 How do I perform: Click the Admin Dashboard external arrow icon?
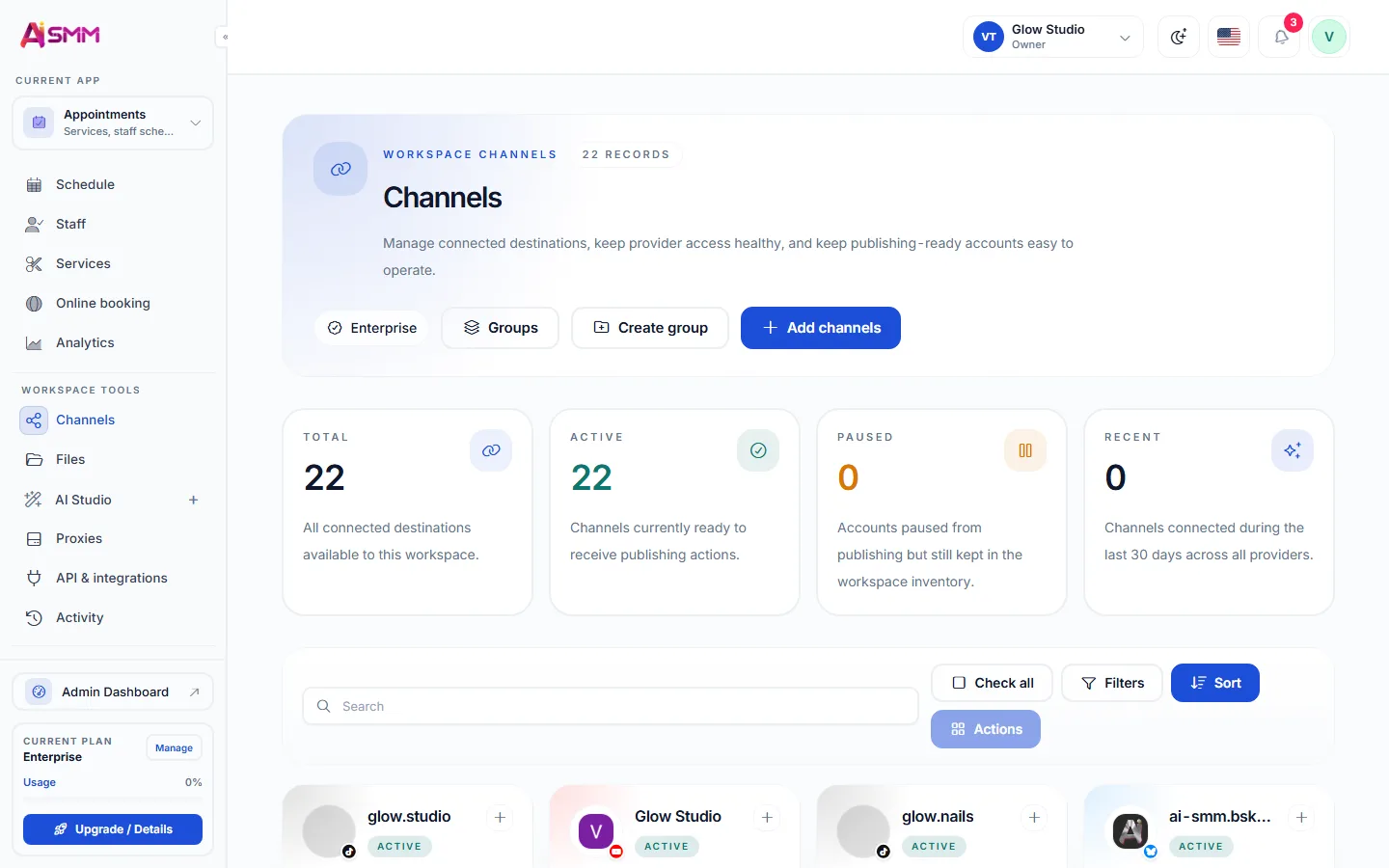pos(194,692)
